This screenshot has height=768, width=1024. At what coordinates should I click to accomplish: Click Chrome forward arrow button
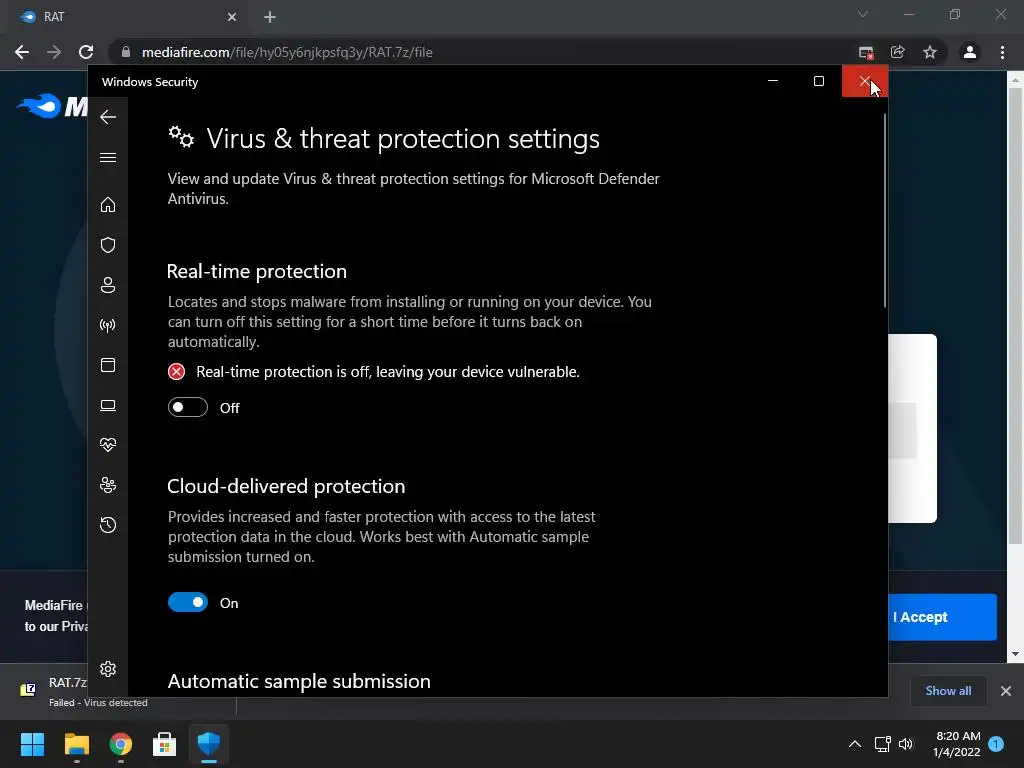tap(54, 52)
